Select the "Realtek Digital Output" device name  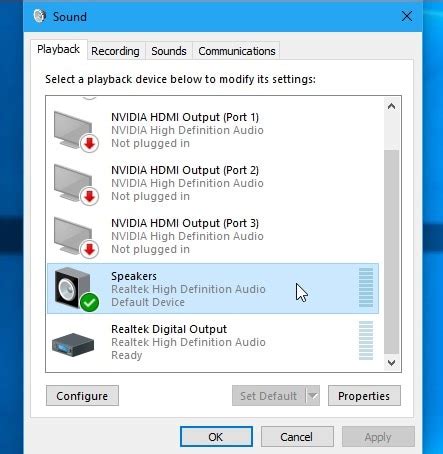click(x=169, y=329)
